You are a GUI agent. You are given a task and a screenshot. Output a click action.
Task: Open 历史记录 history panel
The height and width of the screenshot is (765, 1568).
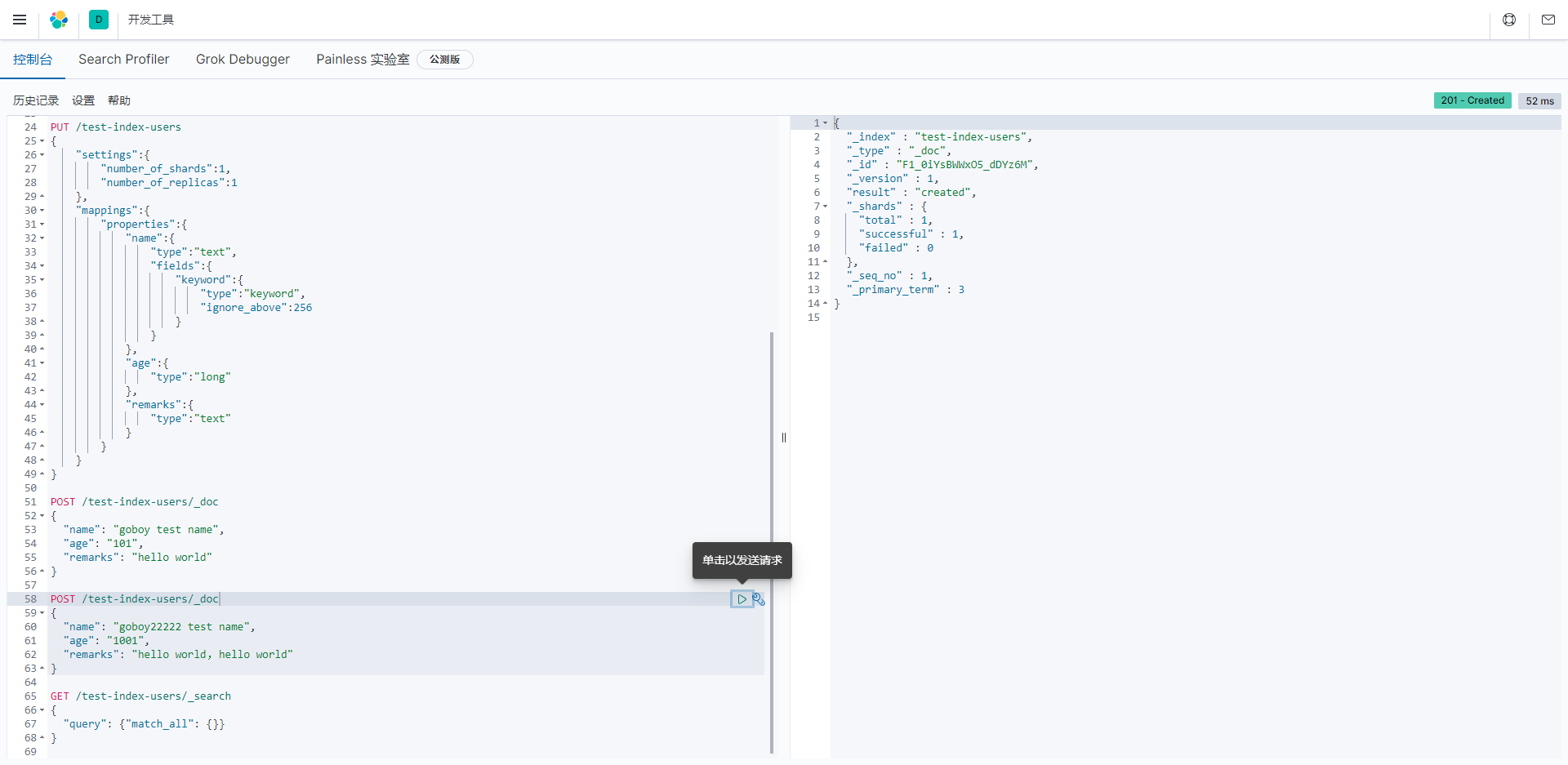[36, 100]
